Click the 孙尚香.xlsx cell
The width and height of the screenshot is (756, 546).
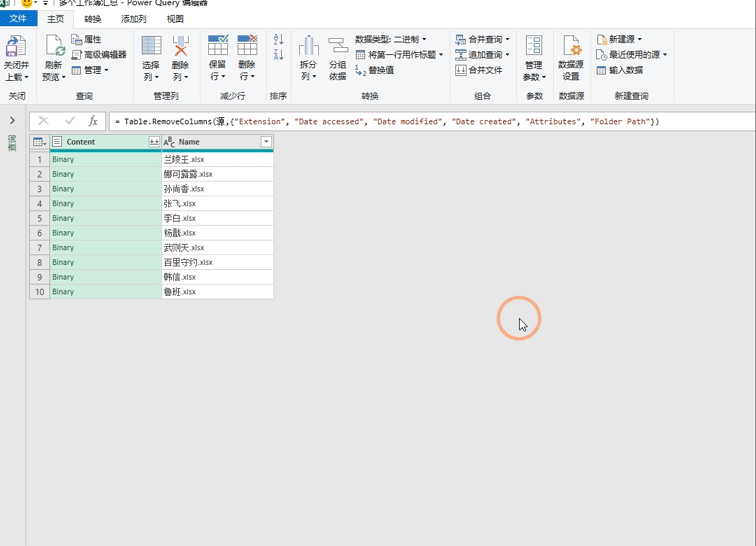pyautogui.click(x=217, y=189)
